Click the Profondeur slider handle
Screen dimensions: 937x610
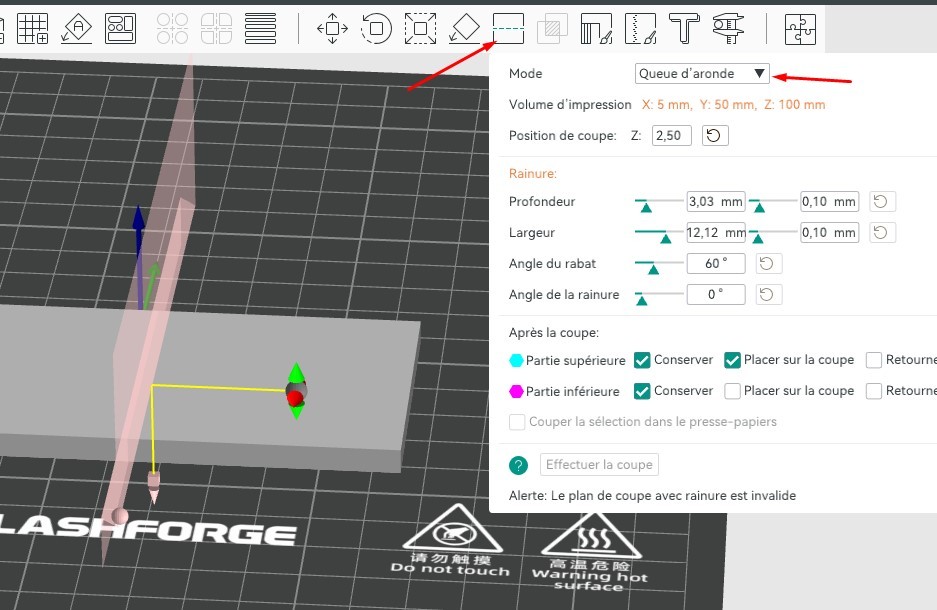646,206
